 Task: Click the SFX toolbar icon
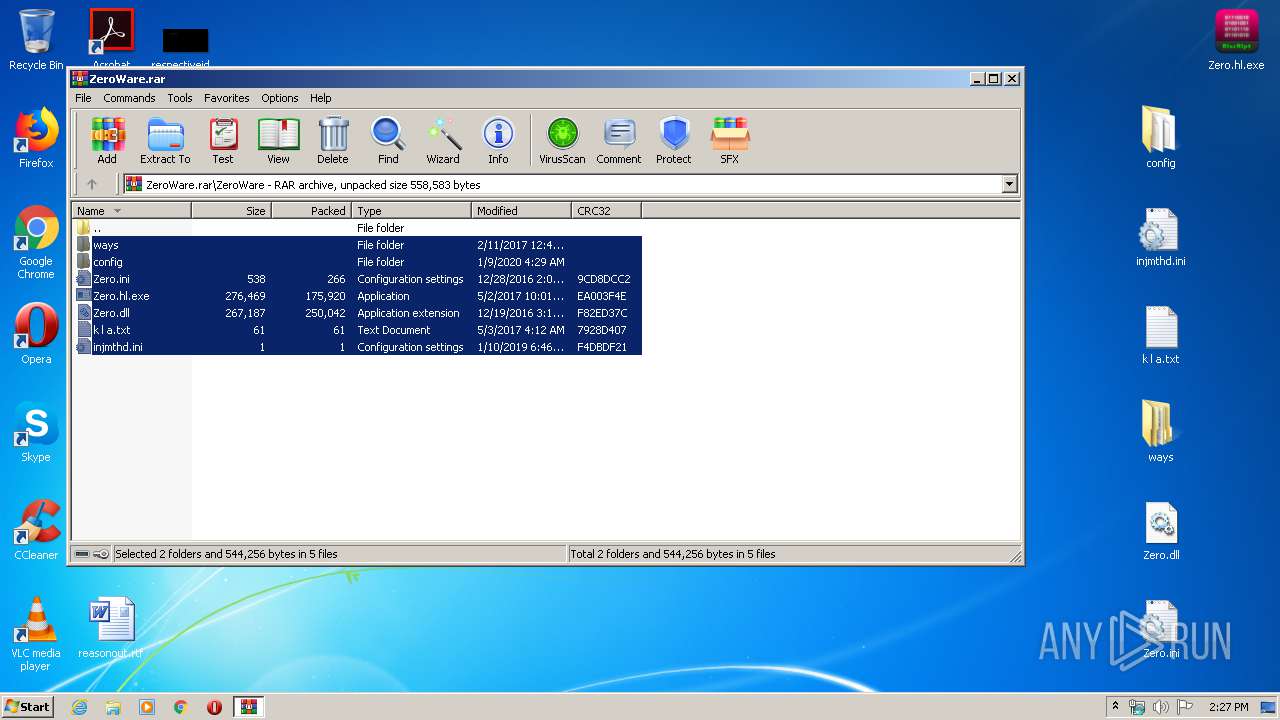[x=730, y=140]
